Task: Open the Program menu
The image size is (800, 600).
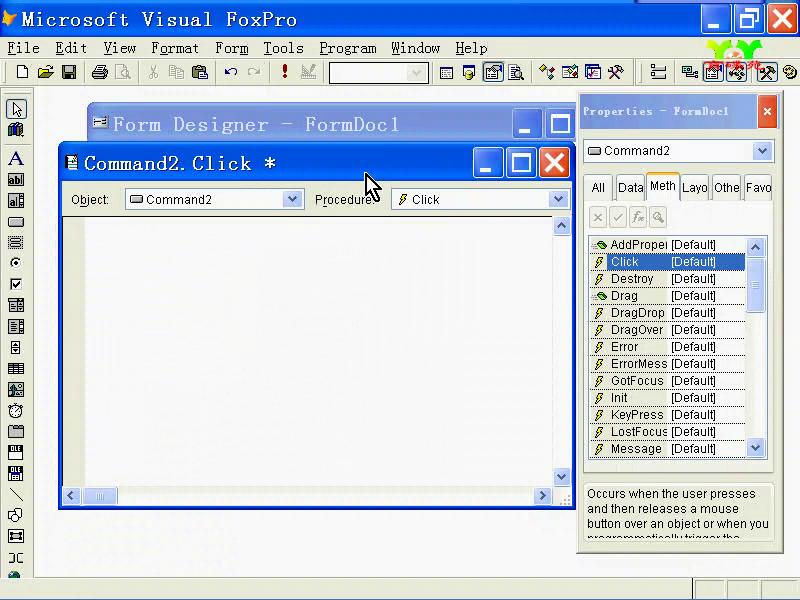Action: [348, 48]
